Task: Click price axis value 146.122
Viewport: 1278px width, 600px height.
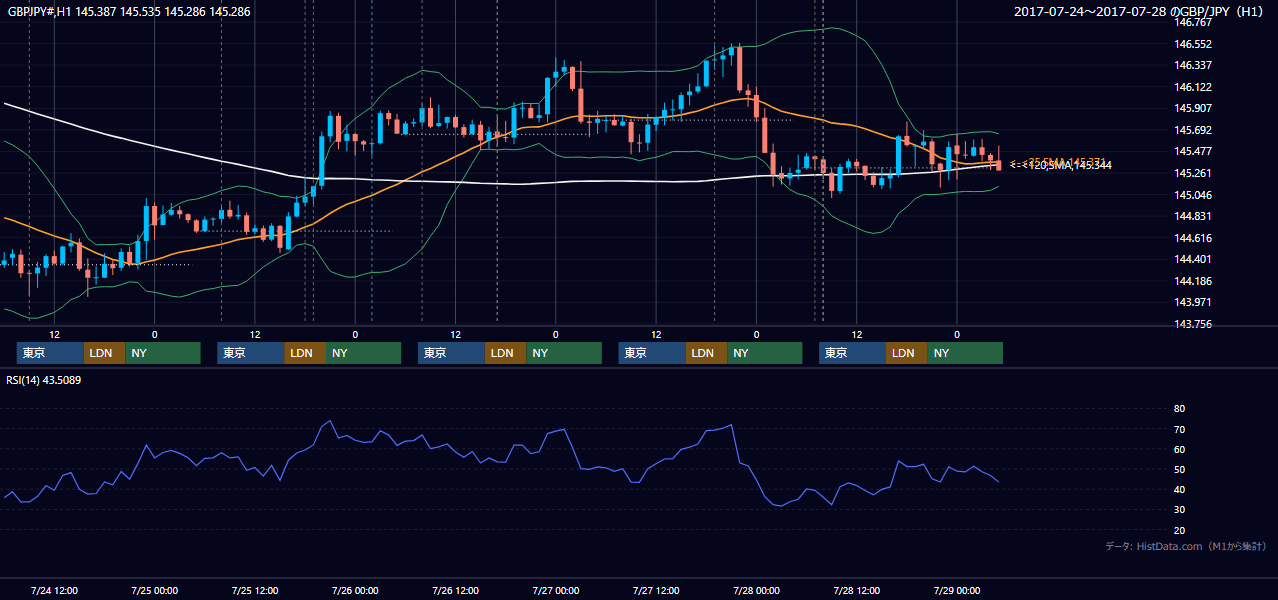Action: [1193, 87]
